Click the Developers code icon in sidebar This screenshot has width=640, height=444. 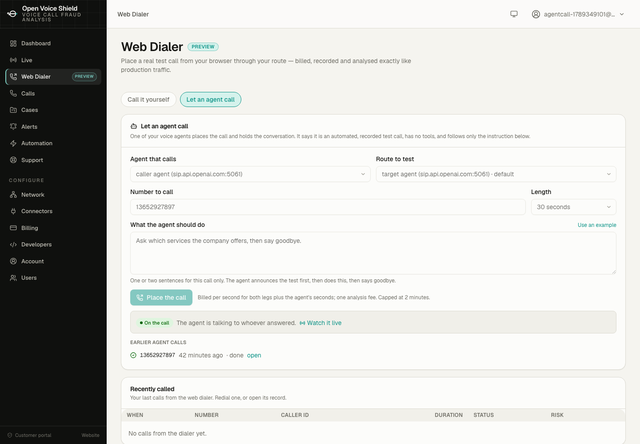tap(13, 244)
